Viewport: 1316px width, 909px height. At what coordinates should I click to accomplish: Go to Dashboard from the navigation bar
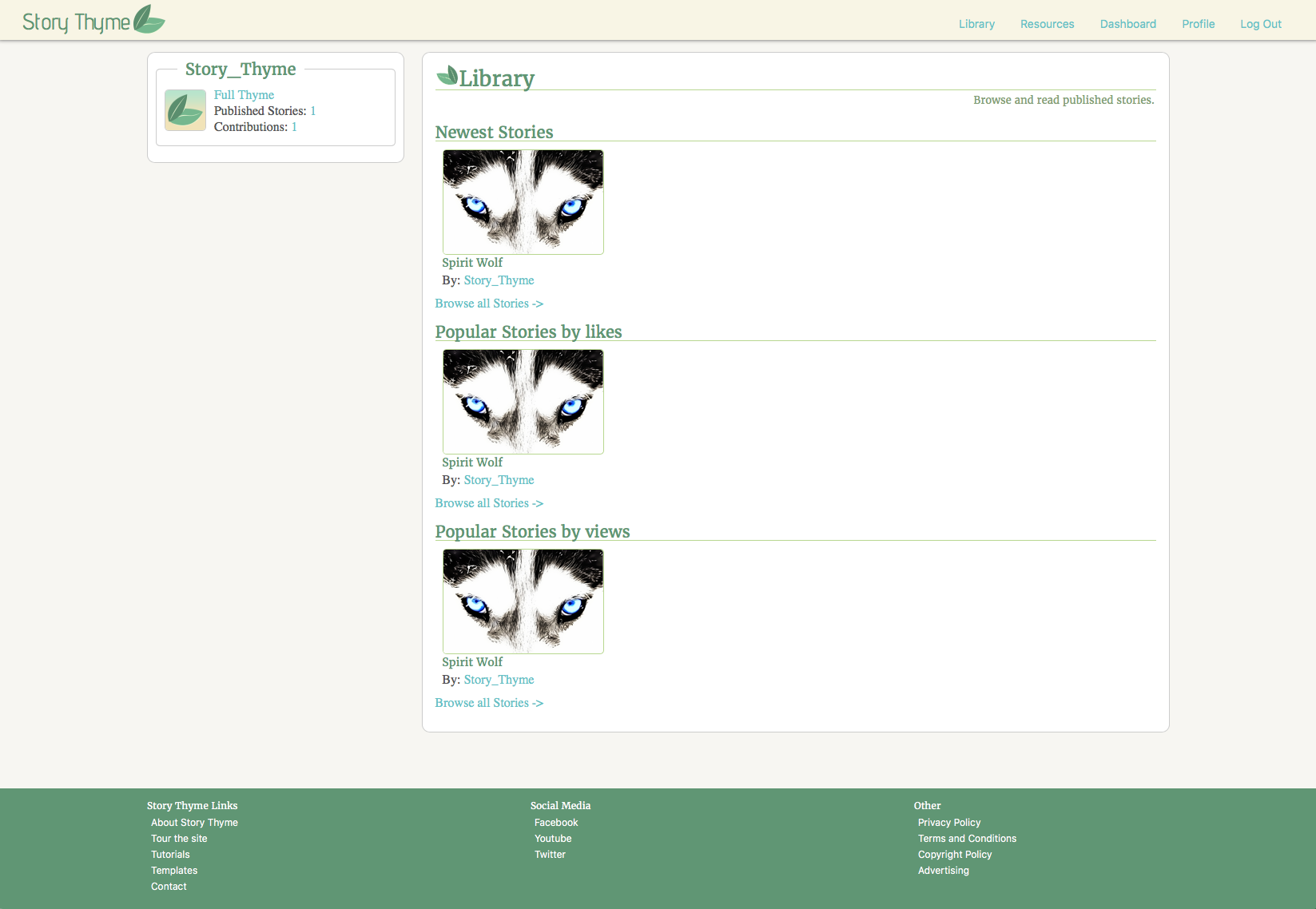point(1127,24)
